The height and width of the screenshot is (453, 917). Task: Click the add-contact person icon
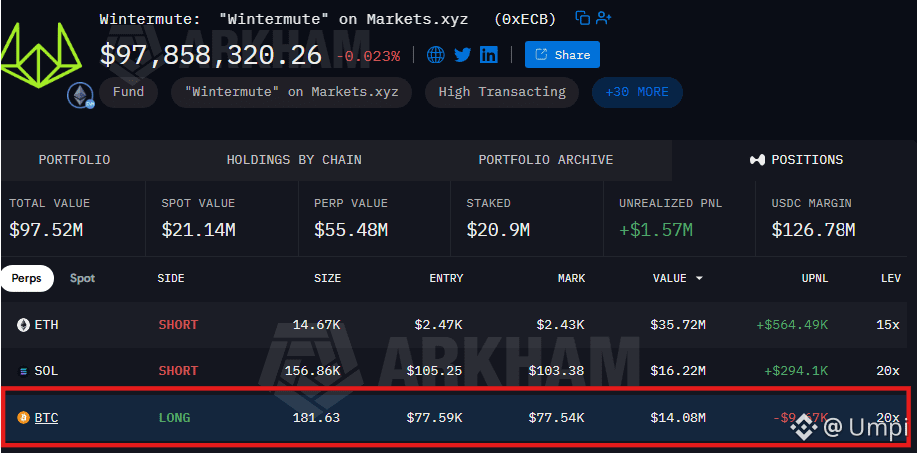point(604,18)
